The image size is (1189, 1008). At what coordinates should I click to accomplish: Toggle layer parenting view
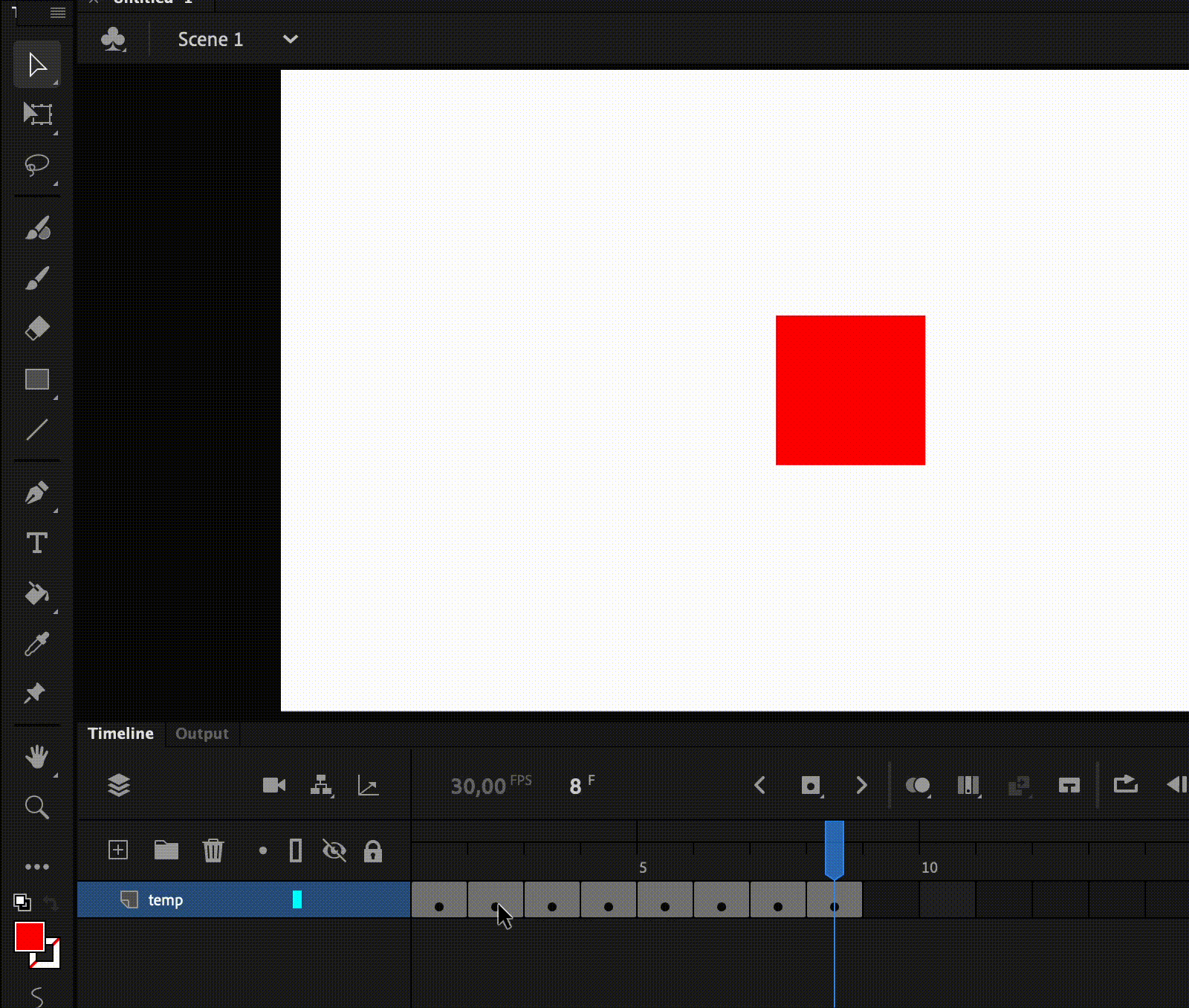321,786
